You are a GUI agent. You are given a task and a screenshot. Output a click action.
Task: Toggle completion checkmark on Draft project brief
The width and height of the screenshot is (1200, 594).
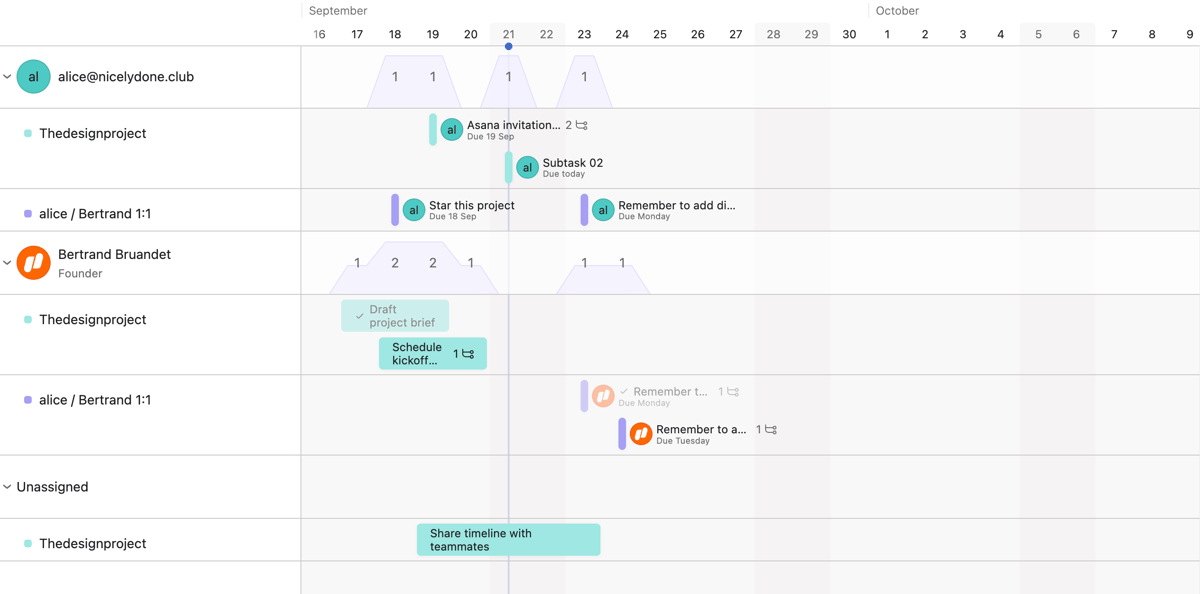(x=360, y=313)
